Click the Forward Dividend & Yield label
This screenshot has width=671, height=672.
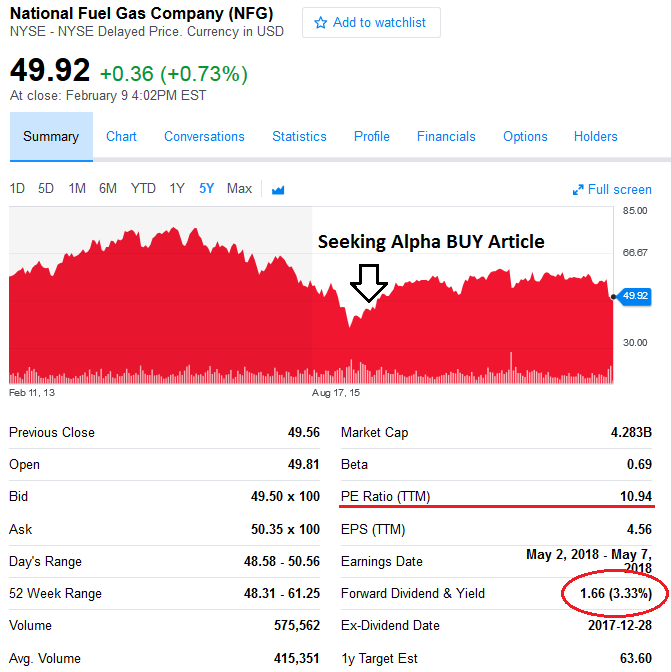click(x=413, y=594)
